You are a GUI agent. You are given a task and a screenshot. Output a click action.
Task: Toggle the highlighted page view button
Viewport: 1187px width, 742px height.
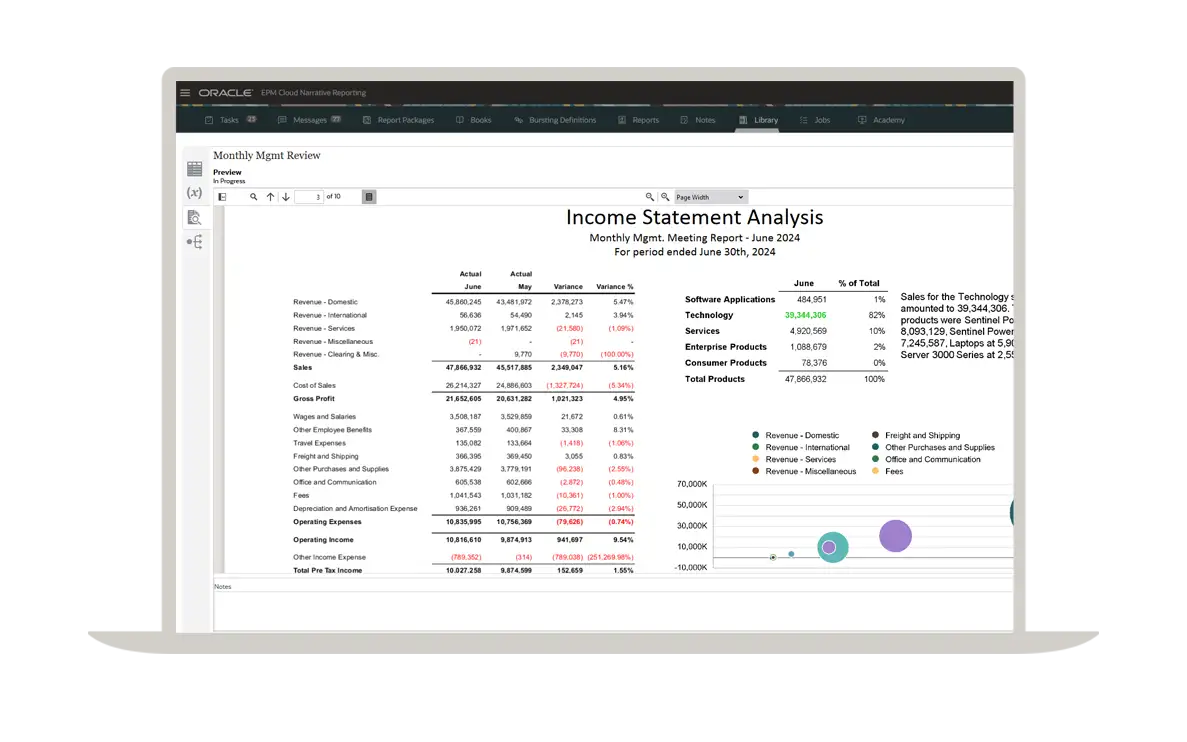click(x=369, y=197)
